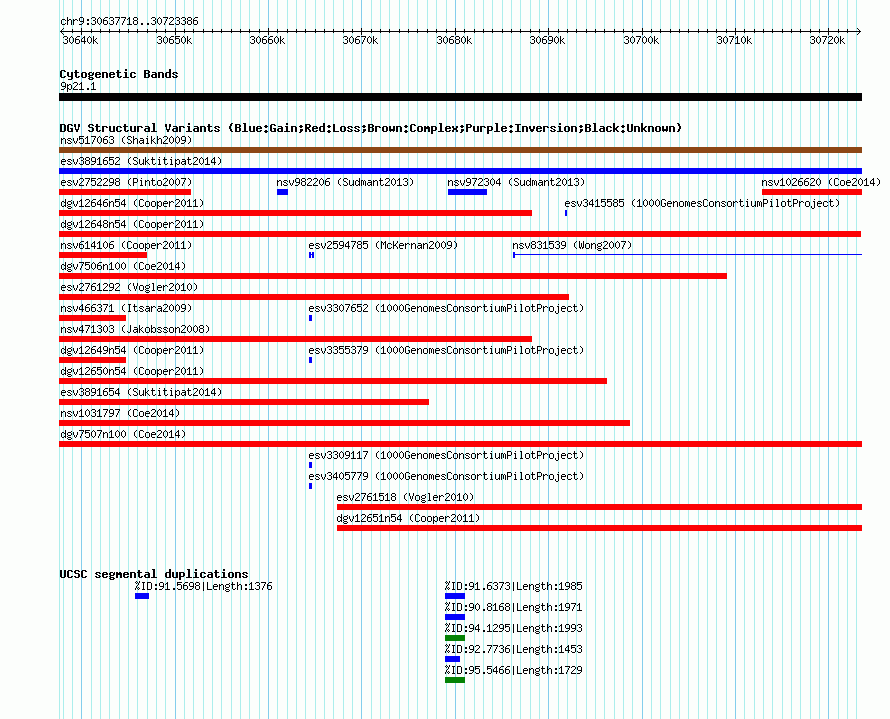Click the chr9:30637718..30723386 coordinate label
Image resolution: width=890 pixels, height=719 pixels.
[x=129, y=21]
